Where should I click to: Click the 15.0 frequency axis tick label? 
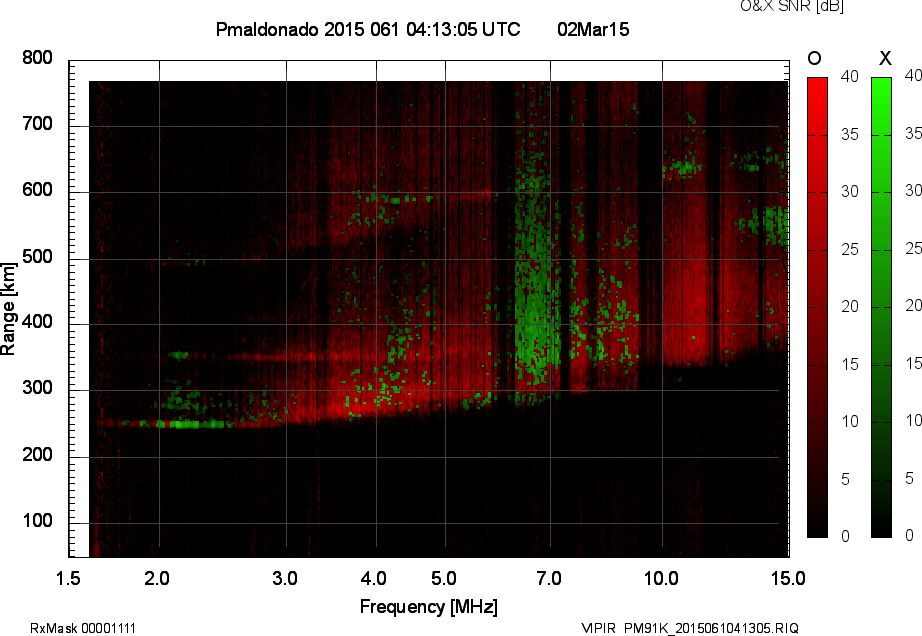point(788,578)
